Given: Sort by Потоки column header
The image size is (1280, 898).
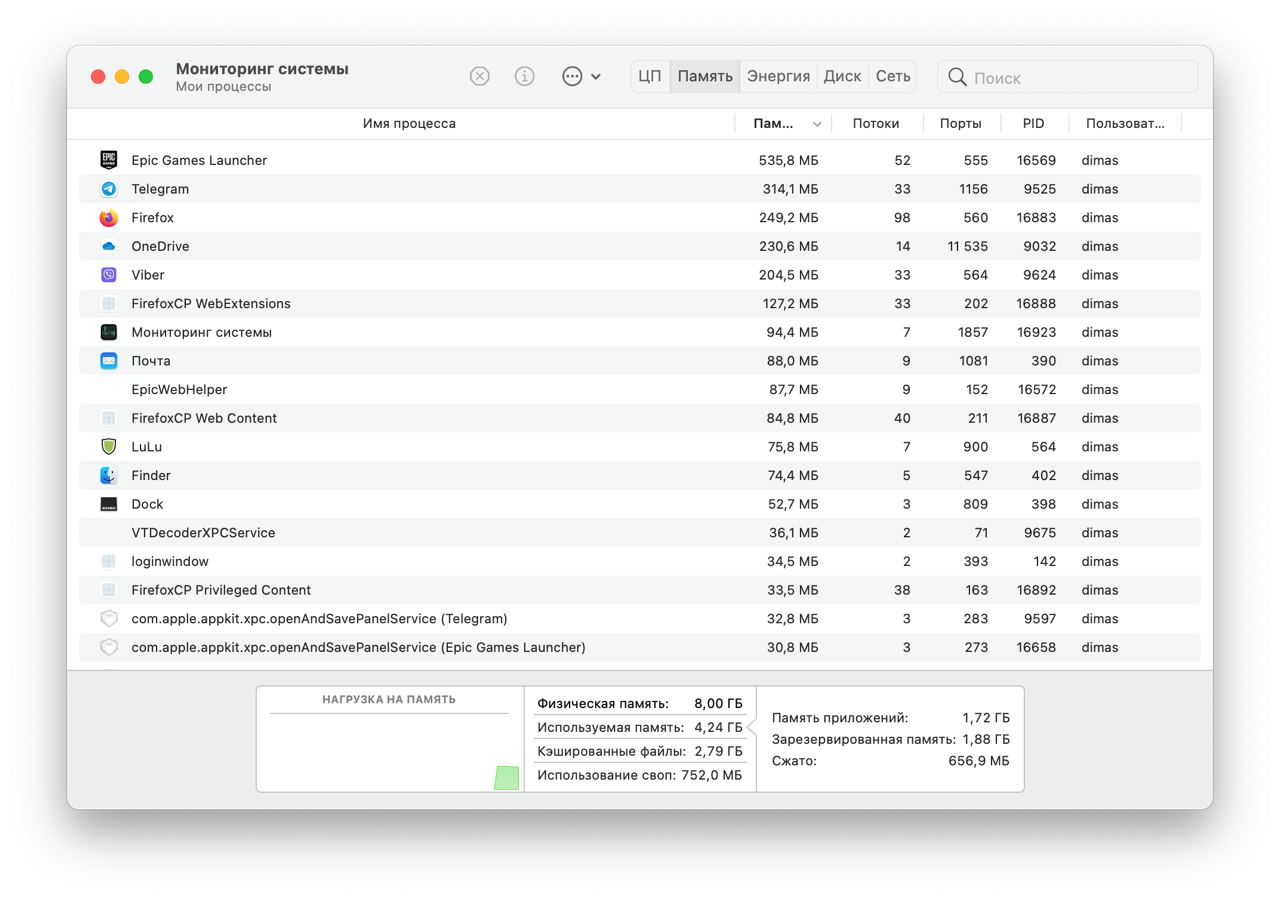Looking at the screenshot, I should coord(876,124).
